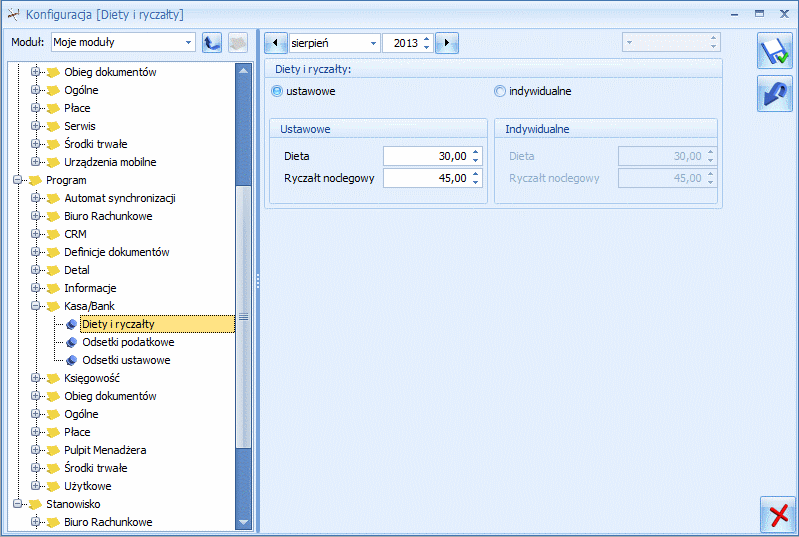The image size is (799, 537).
Task: Click the tree scrollbar down arrow
Action: pos(244,522)
